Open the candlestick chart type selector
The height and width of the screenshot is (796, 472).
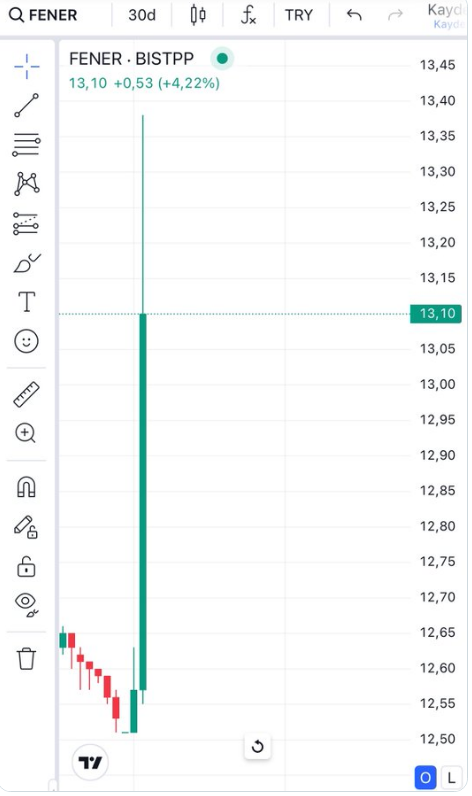[x=198, y=15]
